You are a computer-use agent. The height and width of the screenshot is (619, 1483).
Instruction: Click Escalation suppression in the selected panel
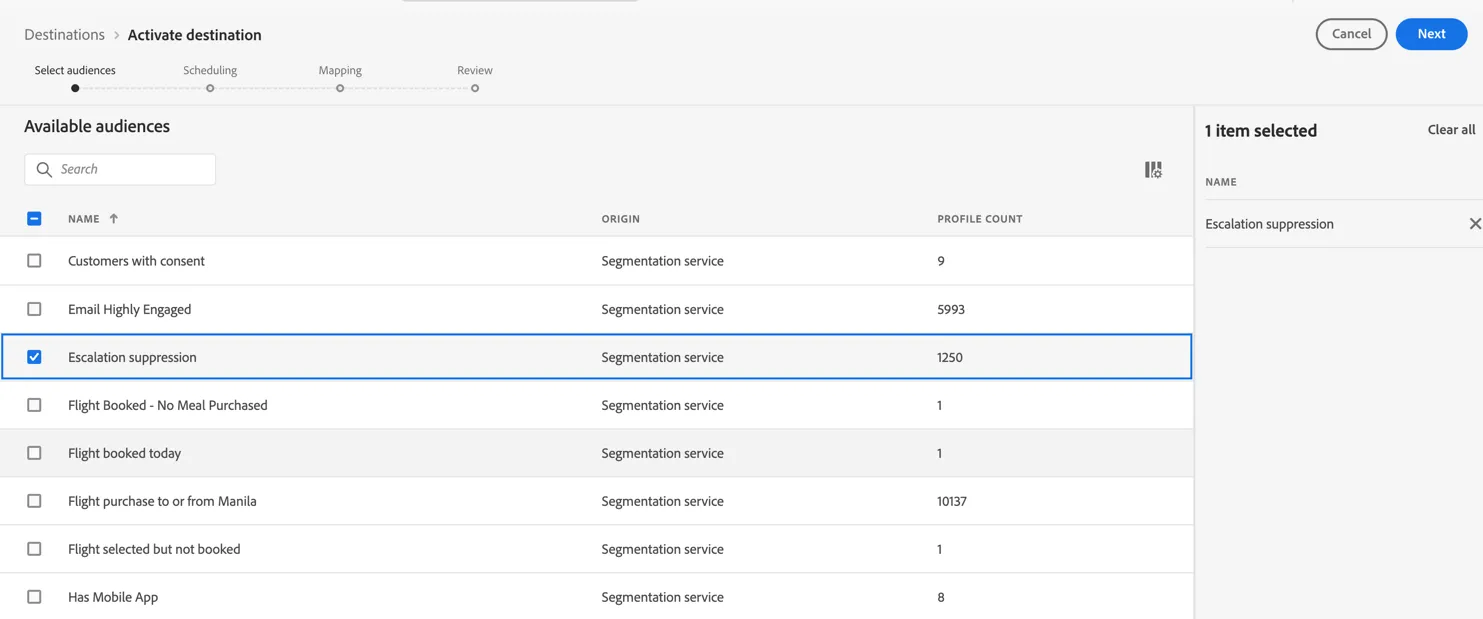1269,224
